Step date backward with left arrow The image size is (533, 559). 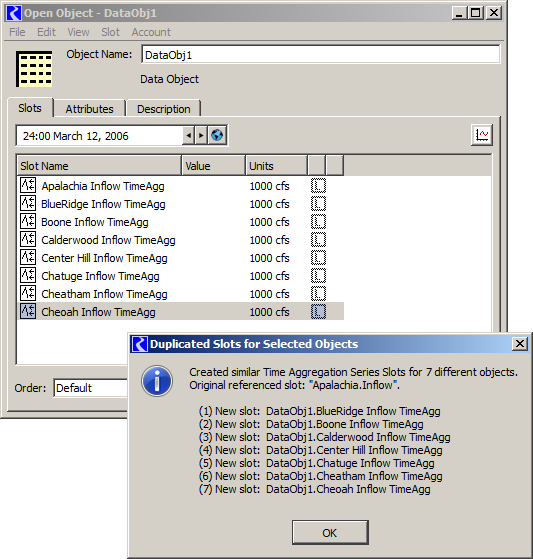[x=189, y=135]
